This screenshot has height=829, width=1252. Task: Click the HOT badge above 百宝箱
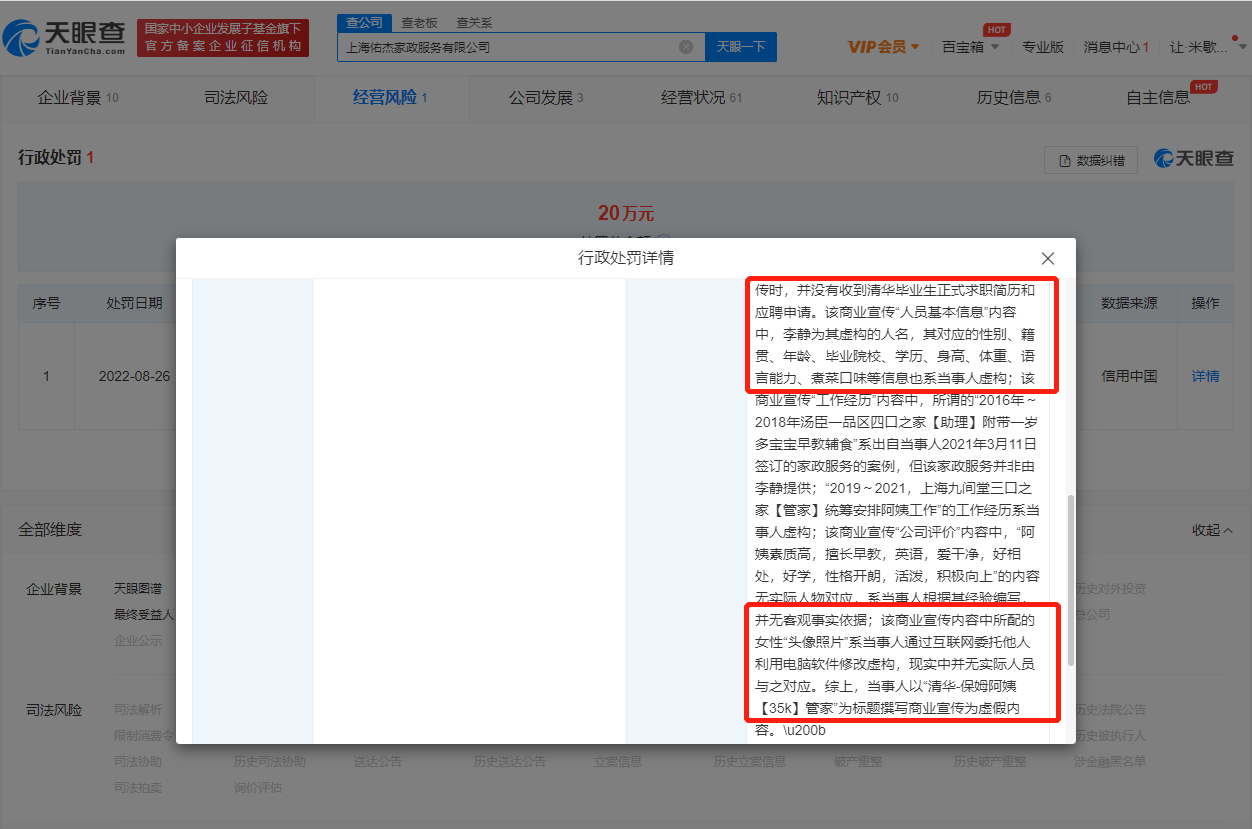pyautogui.click(x=996, y=30)
